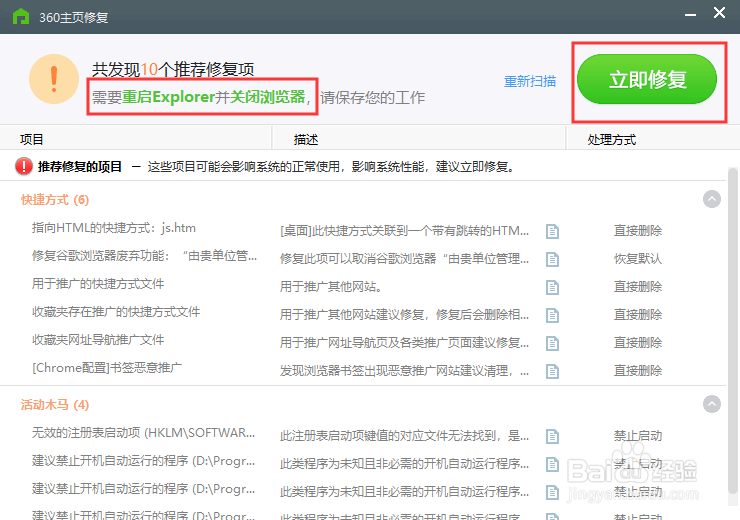Select item 收藏夹网址导航推广文件
This screenshot has height=520, width=740.
[98, 340]
